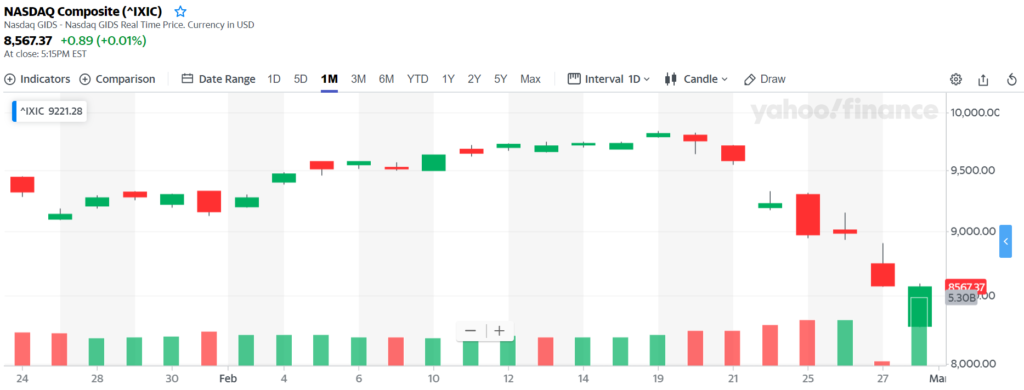Select the 5Y time range
This screenshot has height=390, width=1024.
[500, 79]
